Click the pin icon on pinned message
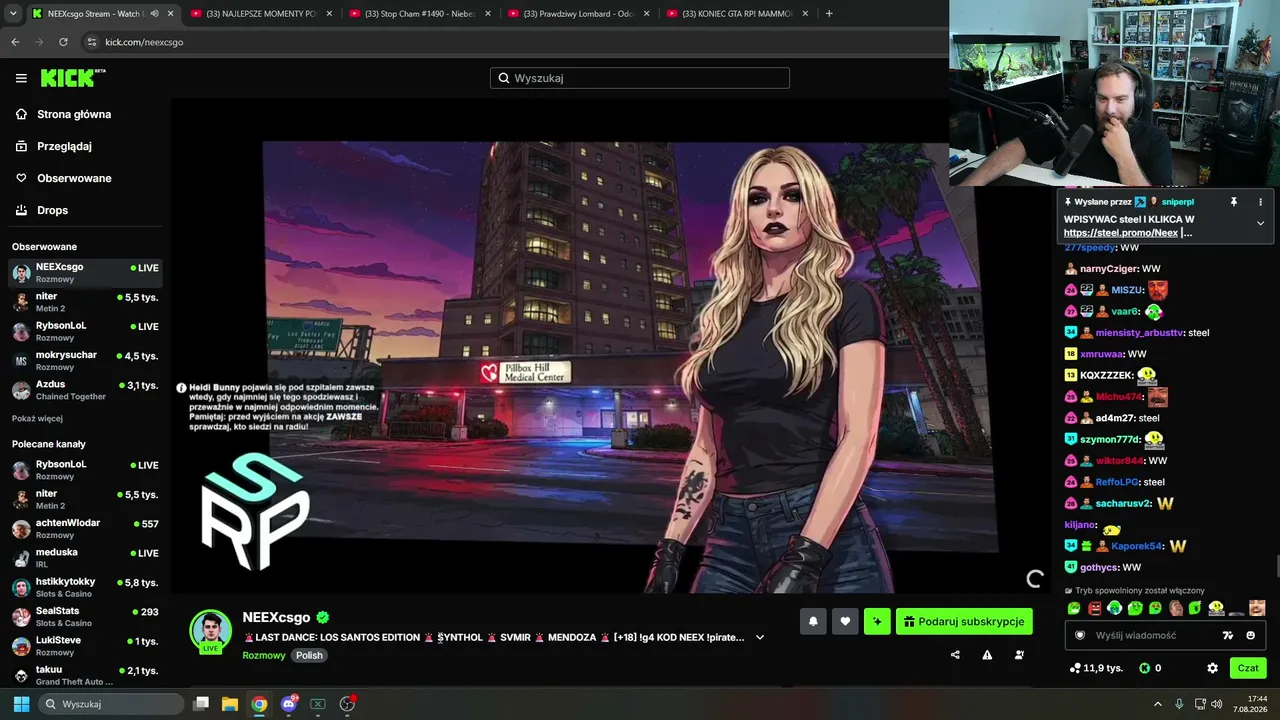 [1234, 202]
